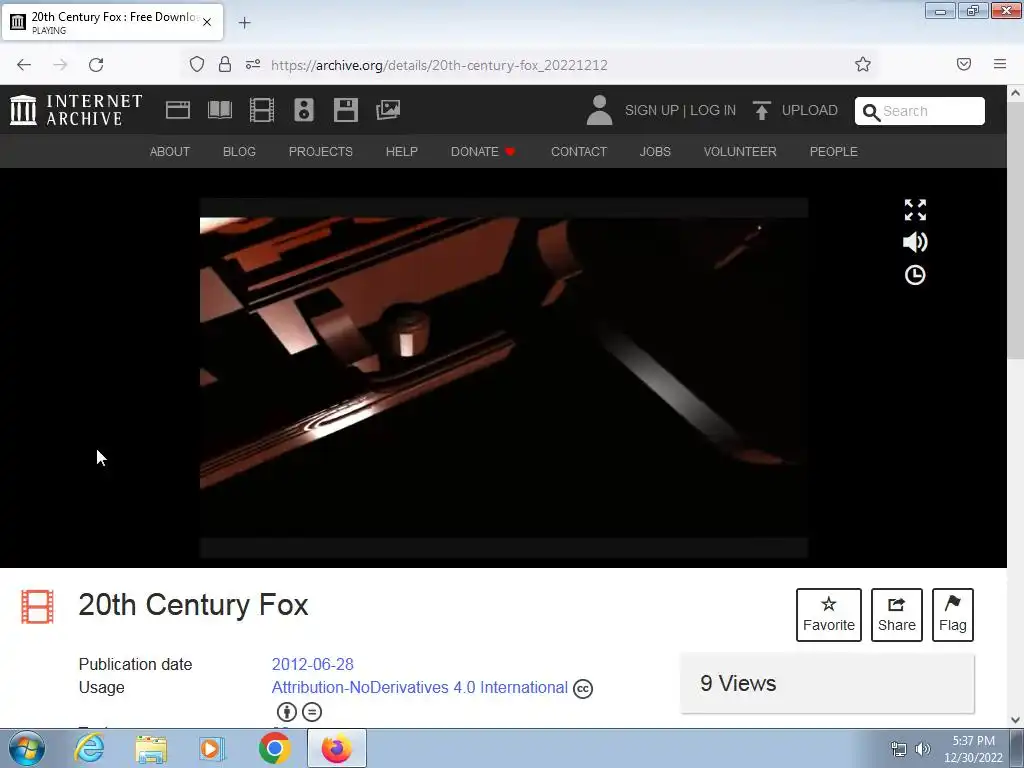Mute the video with volume icon
The height and width of the screenshot is (768, 1024).
pyautogui.click(x=915, y=242)
